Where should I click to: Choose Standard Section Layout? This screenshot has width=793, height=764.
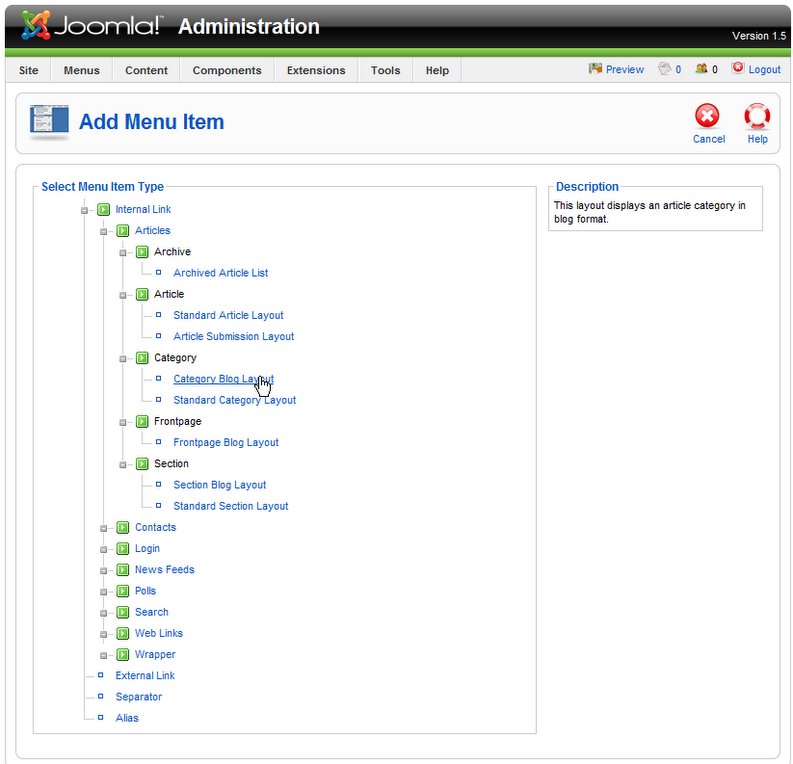(x=231, y=506)
